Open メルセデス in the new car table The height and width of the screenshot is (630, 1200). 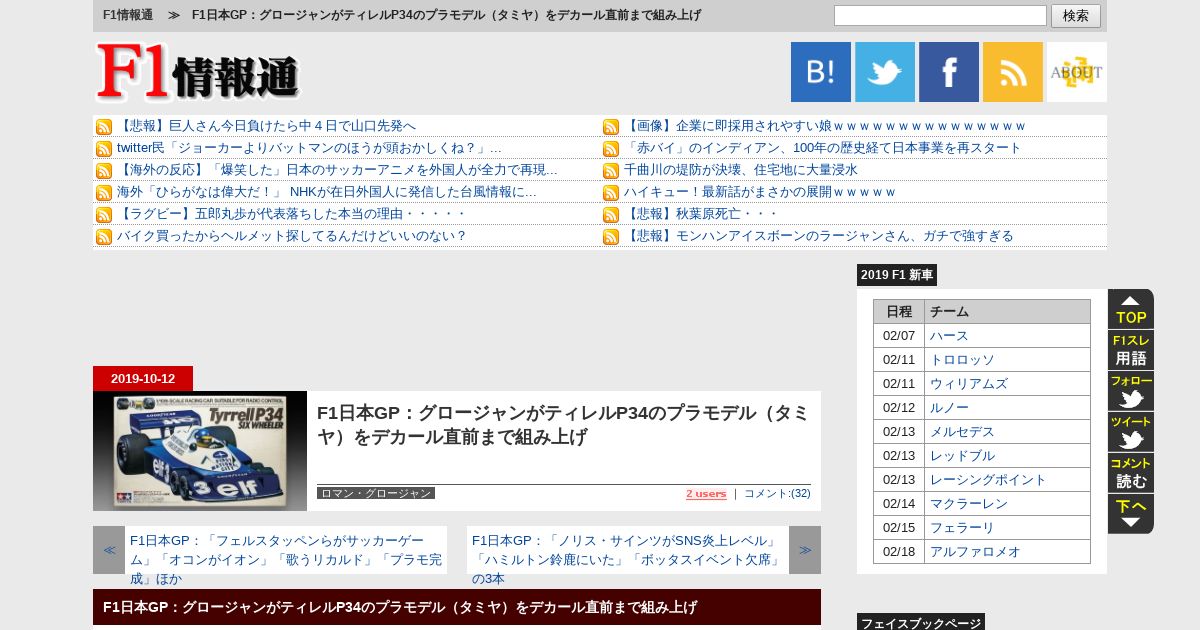(x=962, y=432)
